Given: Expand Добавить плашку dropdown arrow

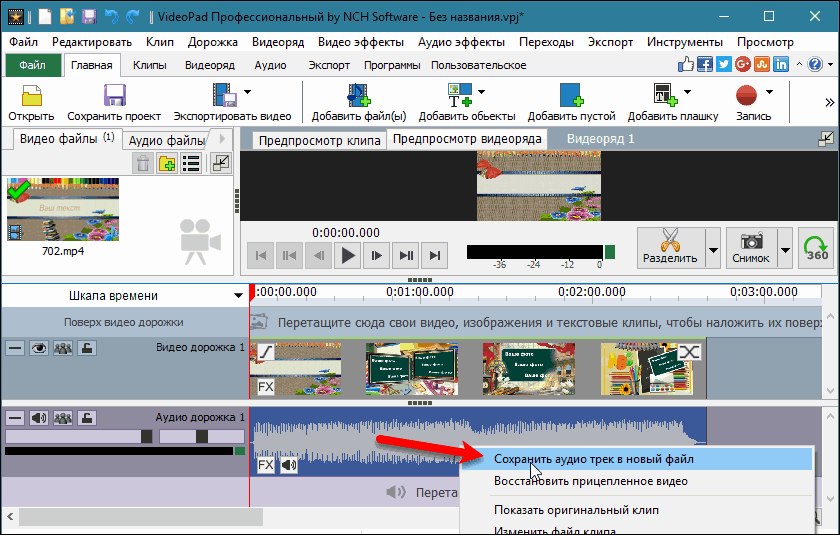Looking at the screenshot, I should click(x=687, y=92).
